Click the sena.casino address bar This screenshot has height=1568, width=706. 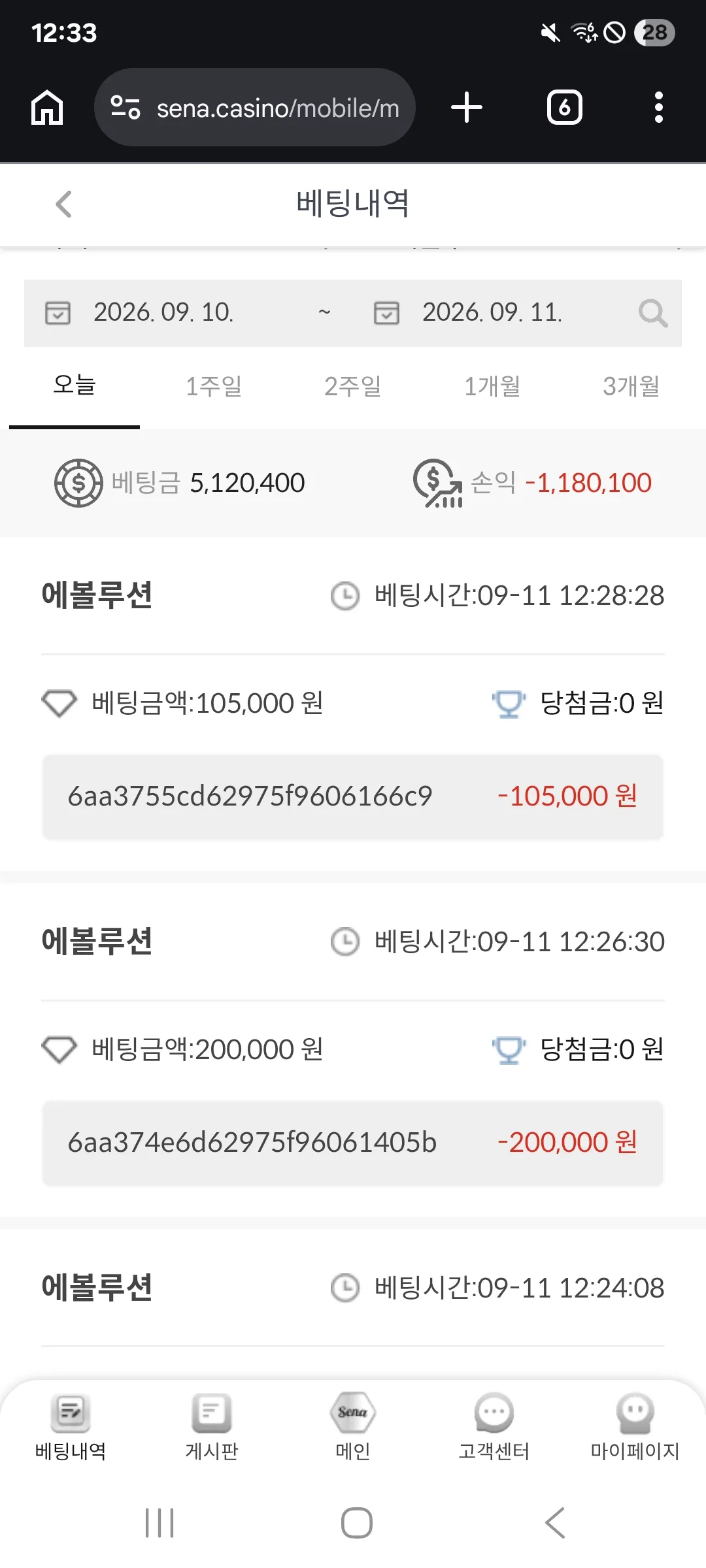click(x=255, y=108)
